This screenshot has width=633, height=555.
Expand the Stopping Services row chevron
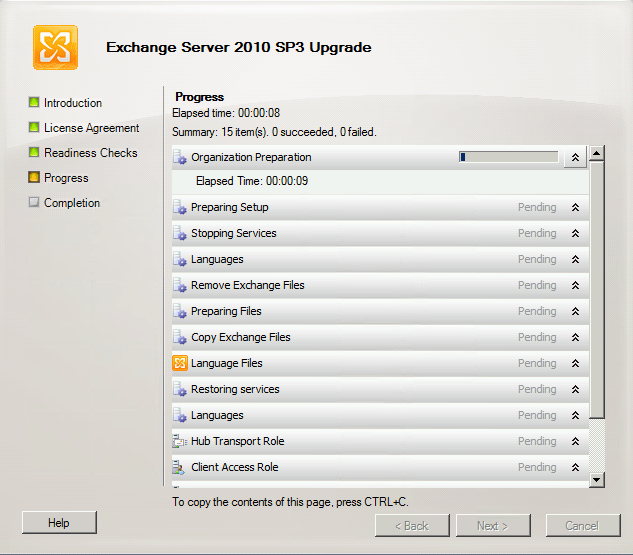(575, 233)
